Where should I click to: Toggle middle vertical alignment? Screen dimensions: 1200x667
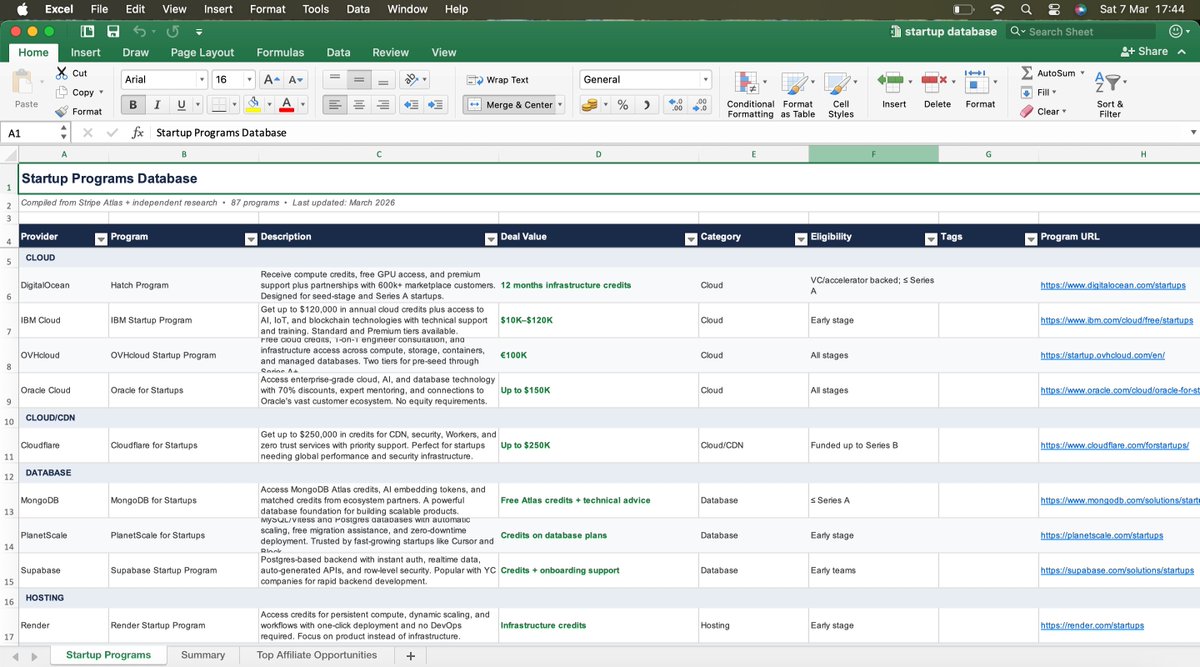pyautogui.click(x=360, y=80)
